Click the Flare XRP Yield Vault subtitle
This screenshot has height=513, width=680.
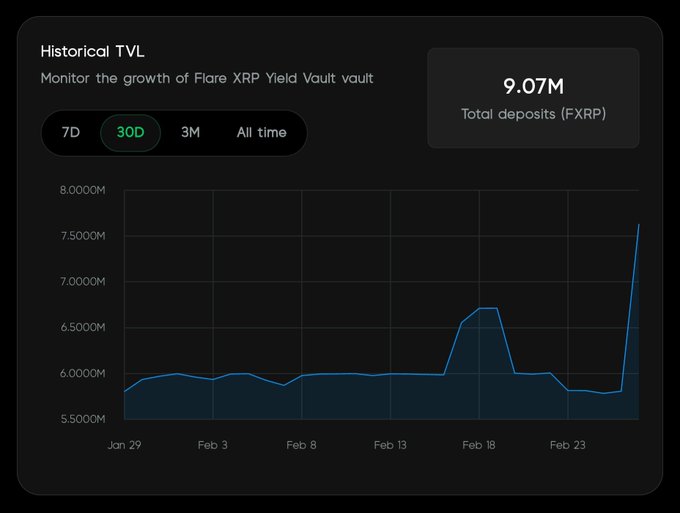[x=207, y=78]
